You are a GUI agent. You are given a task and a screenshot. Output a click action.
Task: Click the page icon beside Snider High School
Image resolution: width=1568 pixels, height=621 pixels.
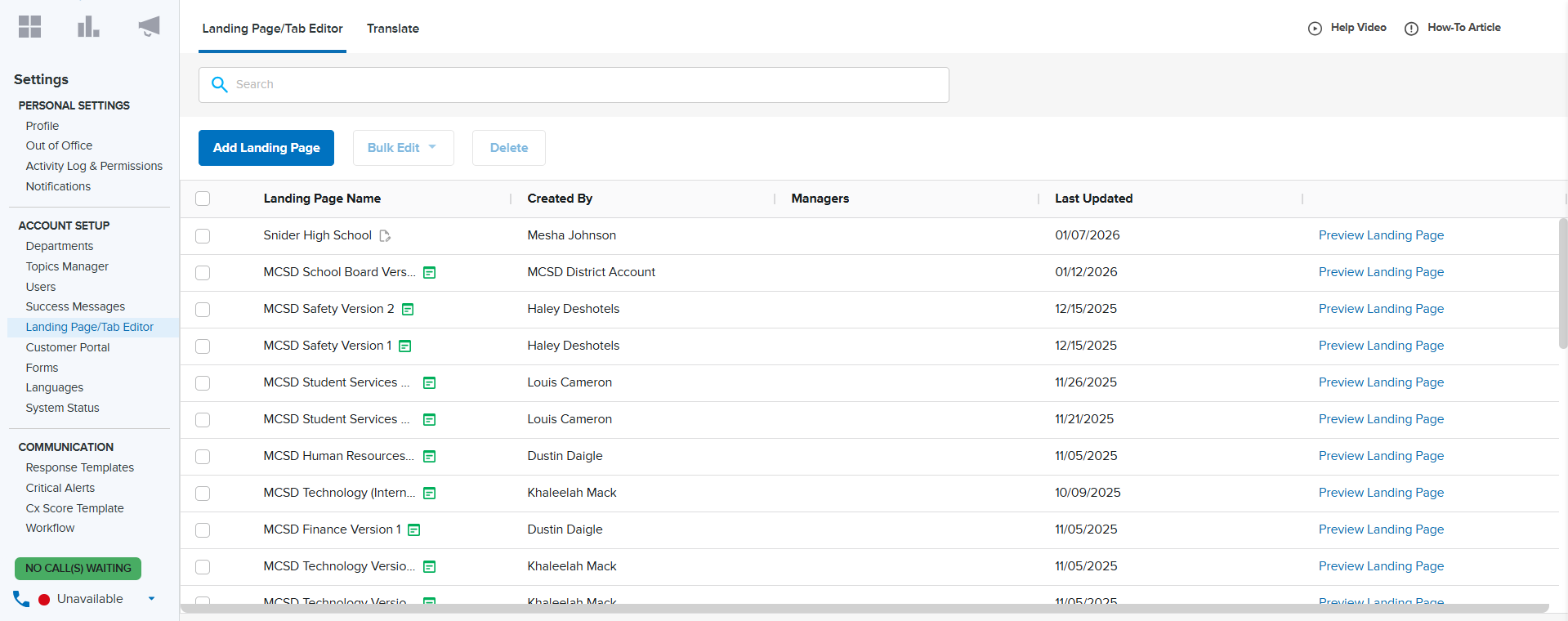(x=385, y=236)
